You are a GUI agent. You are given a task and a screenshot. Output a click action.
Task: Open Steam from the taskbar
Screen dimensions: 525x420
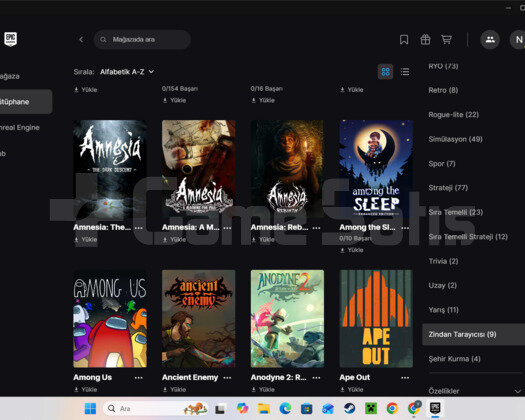350,408
